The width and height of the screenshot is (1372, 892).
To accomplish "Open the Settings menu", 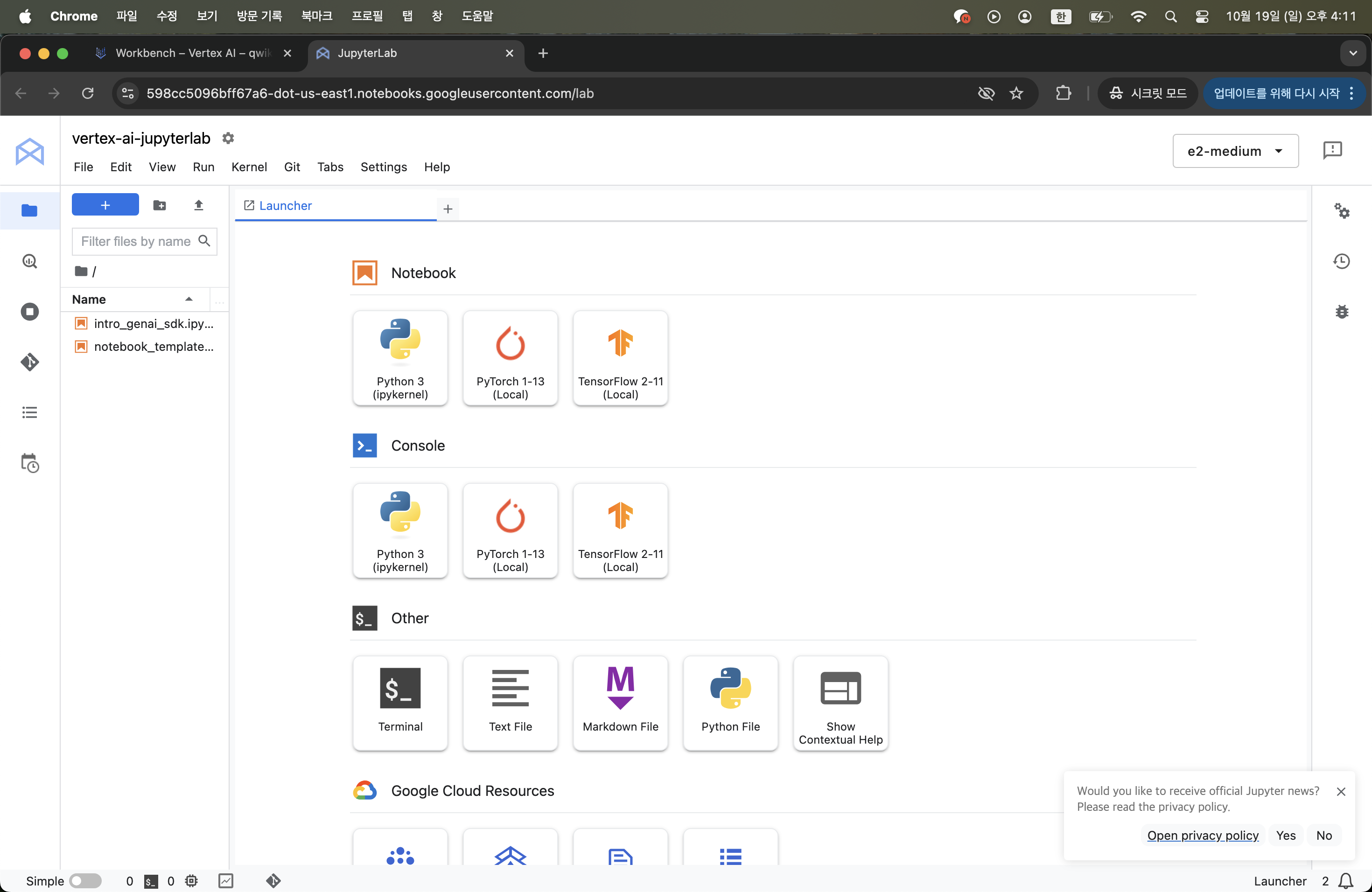I will point(383,167).
